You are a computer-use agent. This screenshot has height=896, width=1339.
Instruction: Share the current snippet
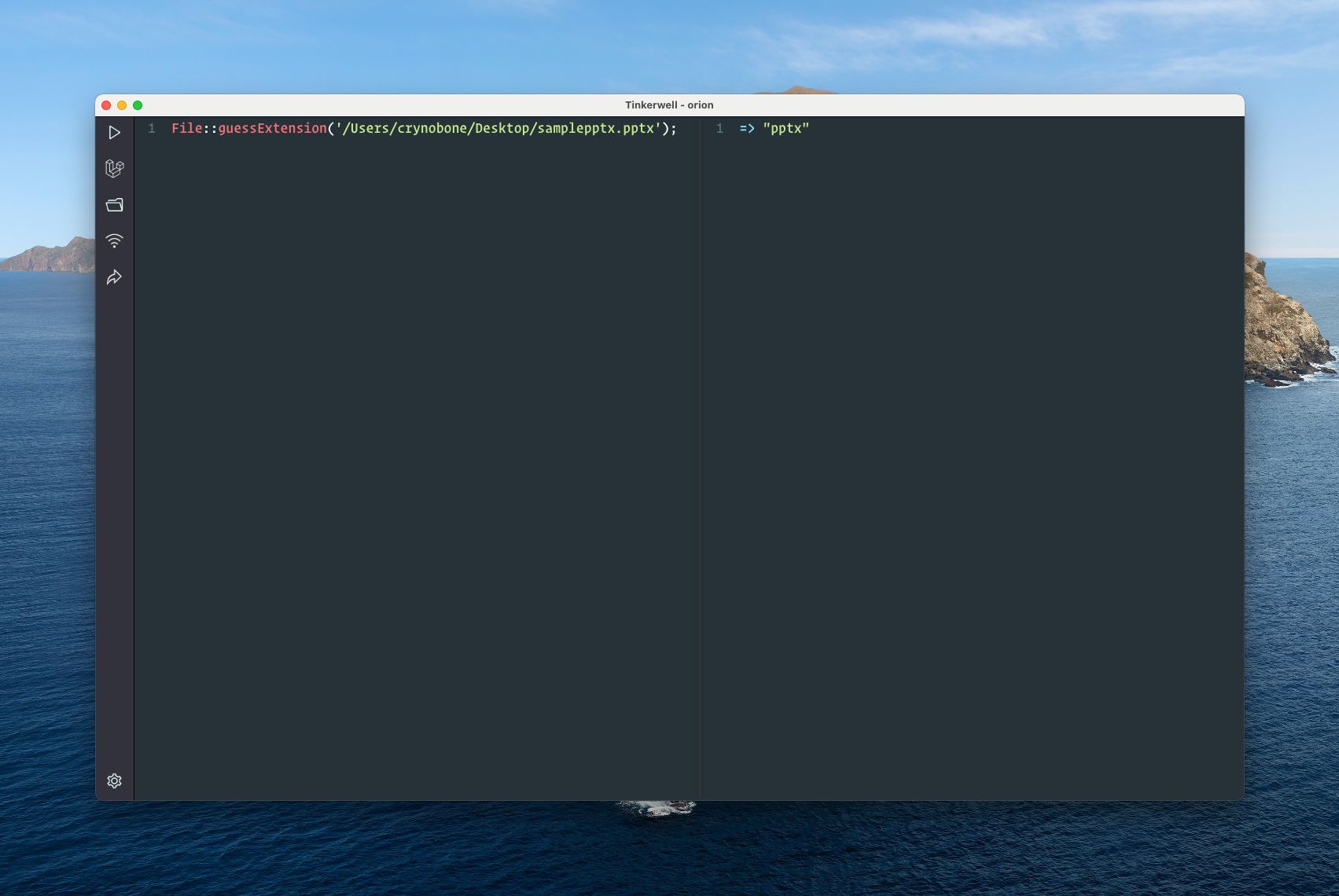[x=115, y=277]
